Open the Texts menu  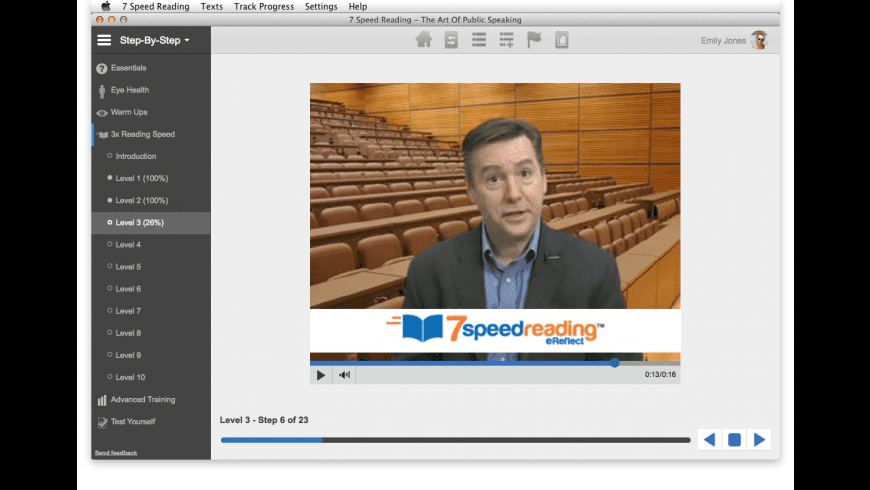point(211,7)
